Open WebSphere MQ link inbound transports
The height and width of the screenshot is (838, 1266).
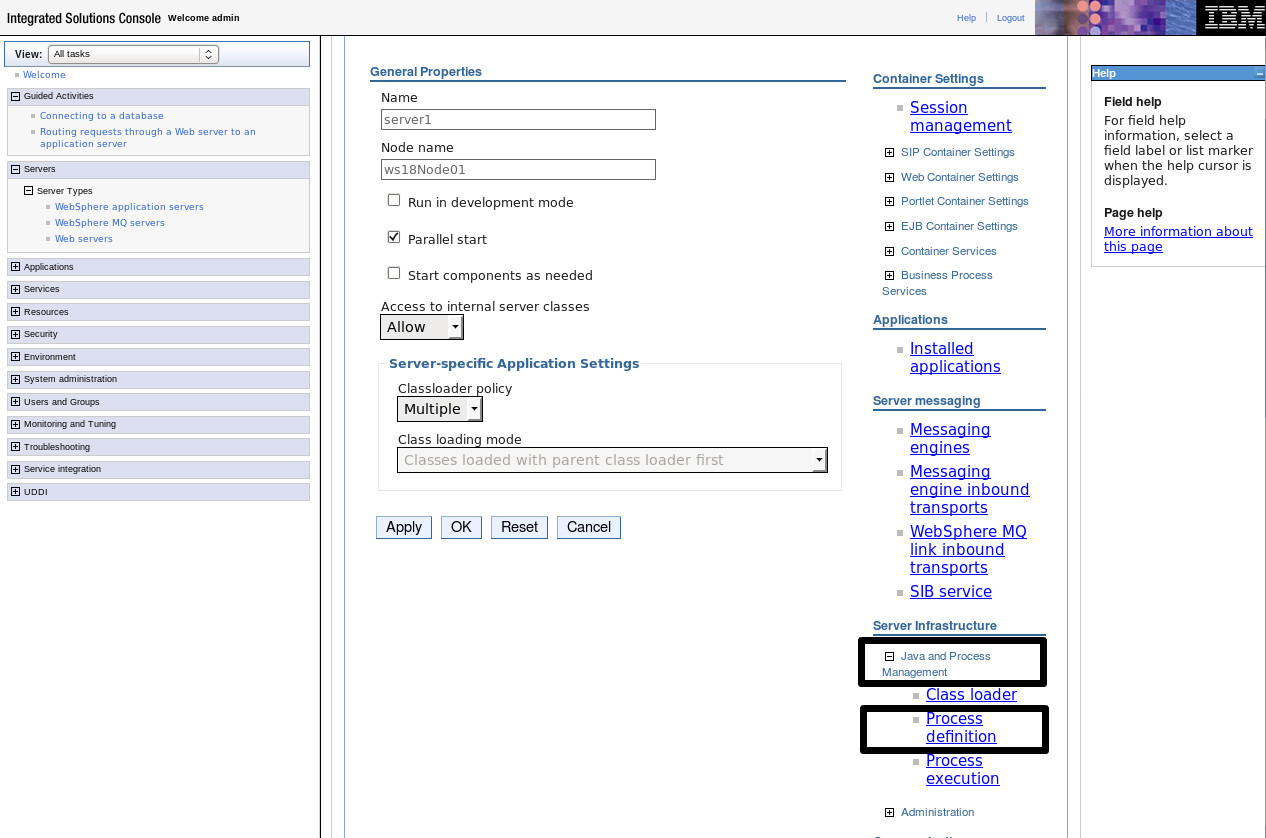pyautogui.click(x=968, y=550)
